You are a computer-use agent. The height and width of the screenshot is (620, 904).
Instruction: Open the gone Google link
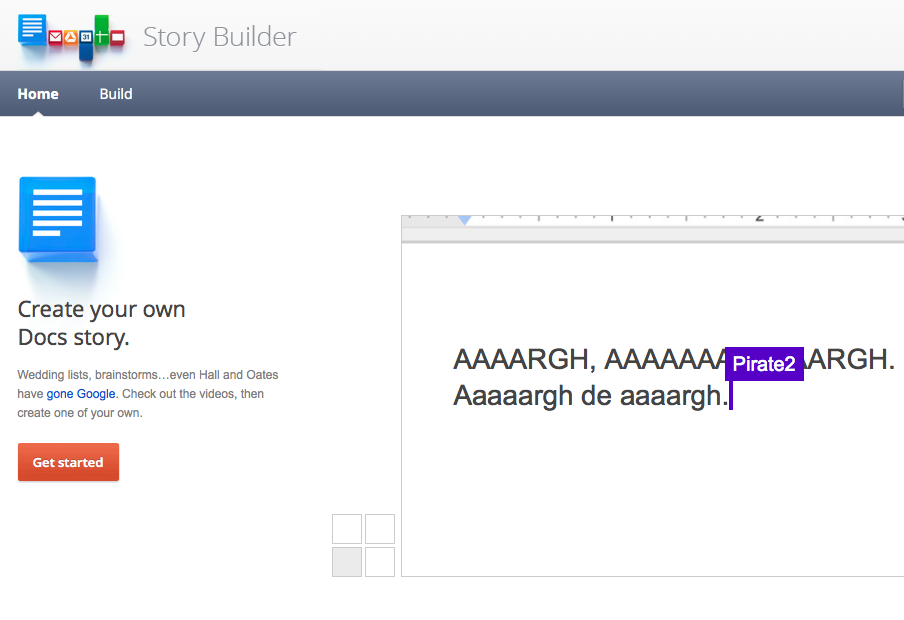coord(80,394)
